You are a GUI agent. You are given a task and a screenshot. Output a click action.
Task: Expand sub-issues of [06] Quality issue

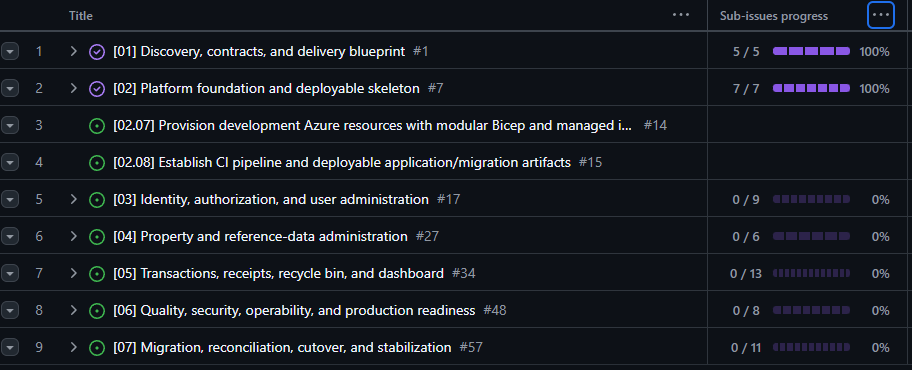point(73,311)
